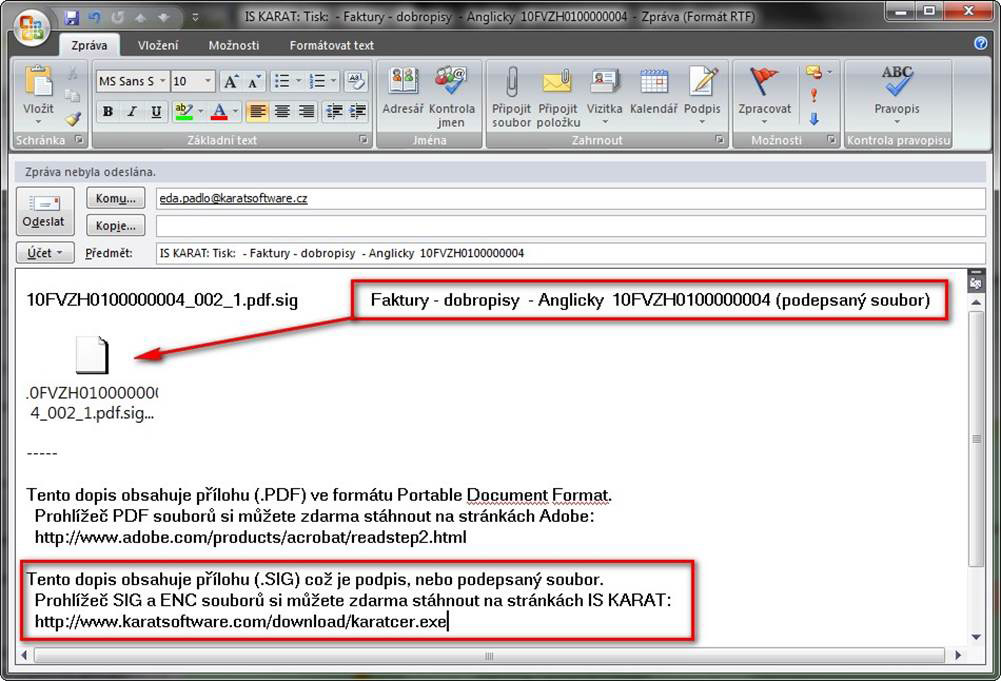
Task: Open the Zahrnout dialog launcher
Action: (x=719, y=140)
